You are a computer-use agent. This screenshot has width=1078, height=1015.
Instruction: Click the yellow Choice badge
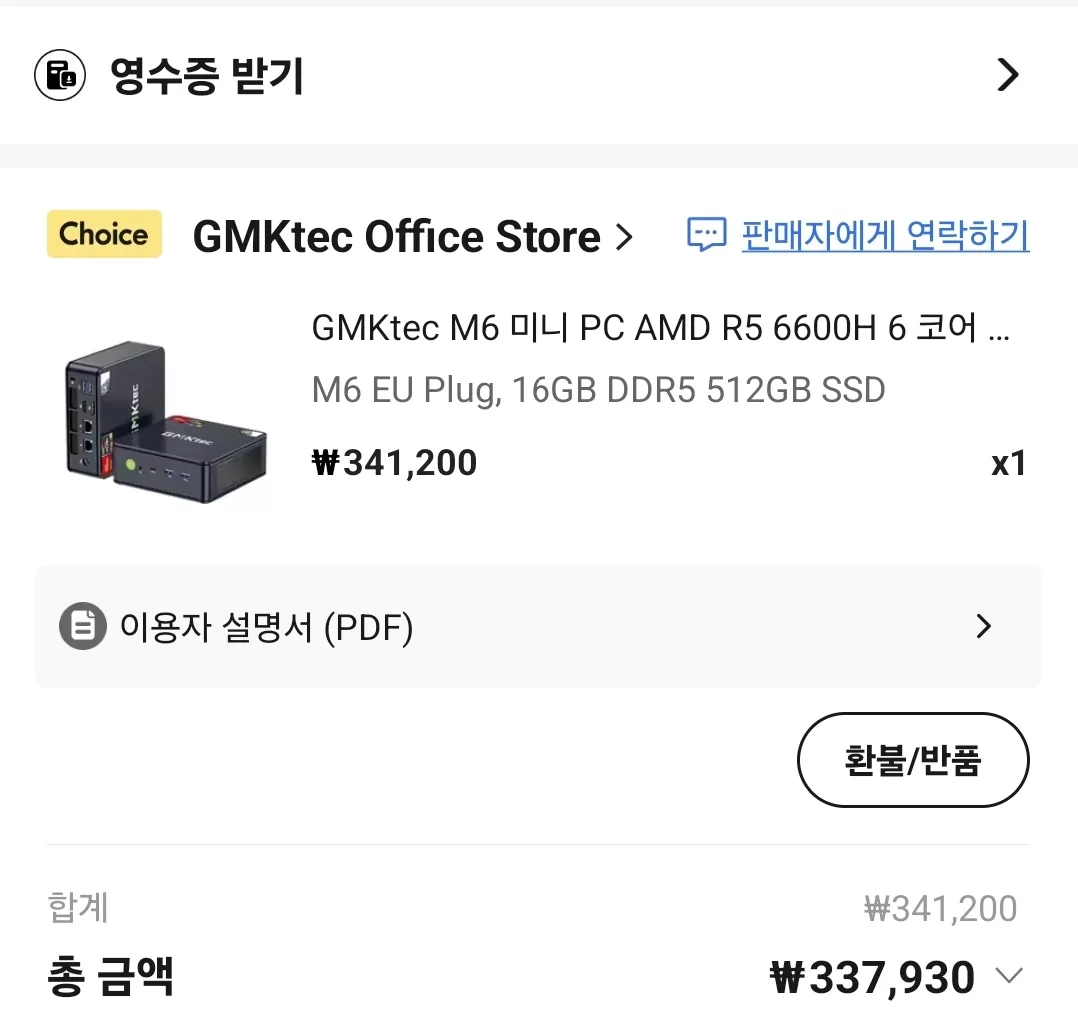point(104,235)
